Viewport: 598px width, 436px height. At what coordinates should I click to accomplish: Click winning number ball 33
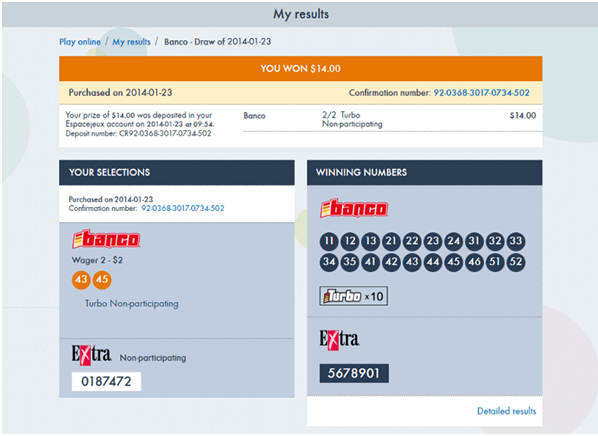(x=516, y=241)
